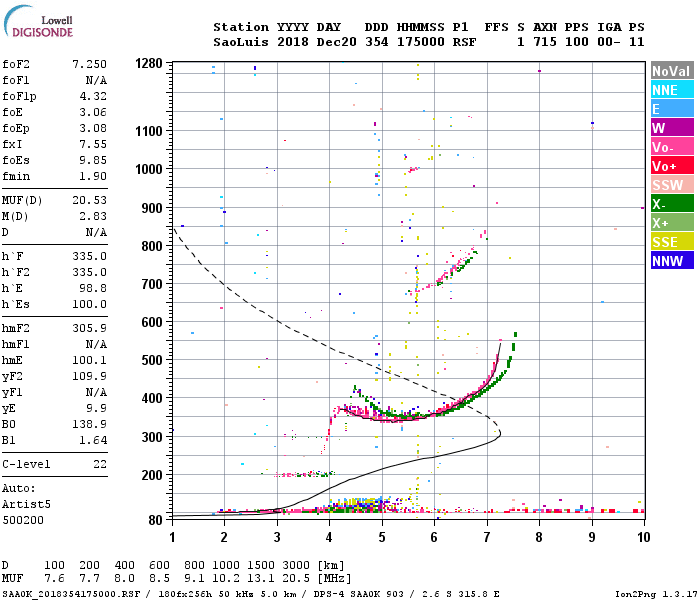Click the RSF P1 header value
Viewport: 700px width, 600px height.
coord(464,42)
